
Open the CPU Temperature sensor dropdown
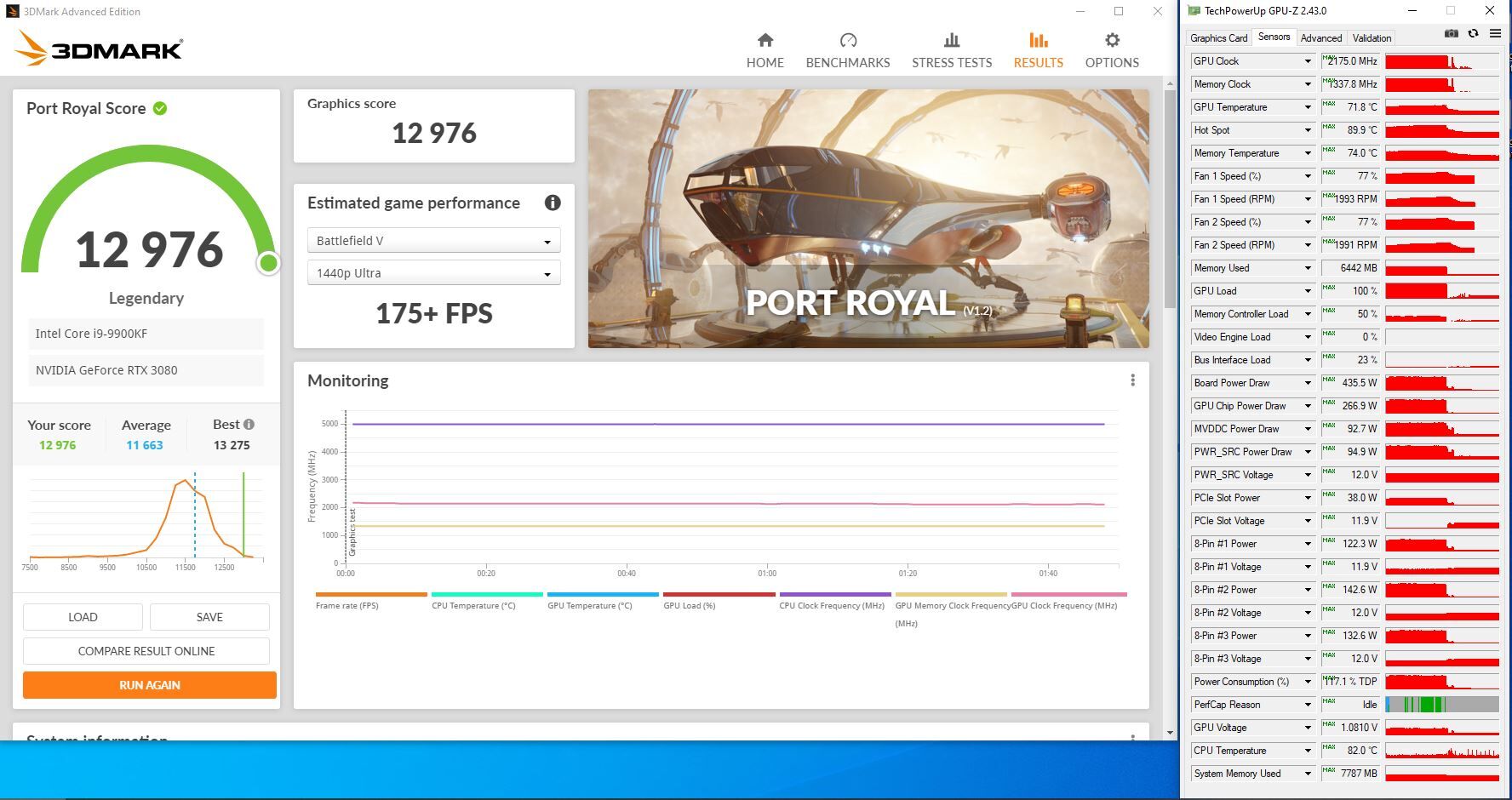click(1308, 751)
